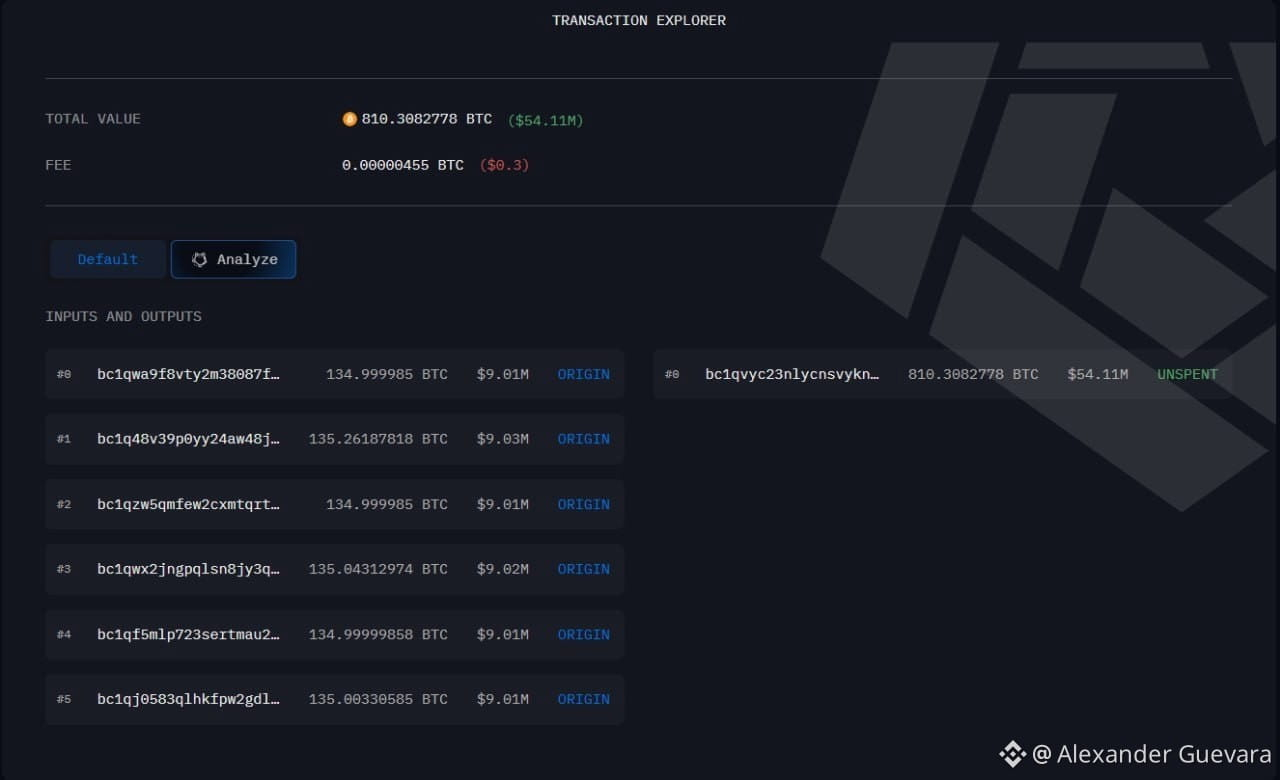Click the ($0.3) fee in dollars
Screen dimensions: 1280x780
click(504, 165)
